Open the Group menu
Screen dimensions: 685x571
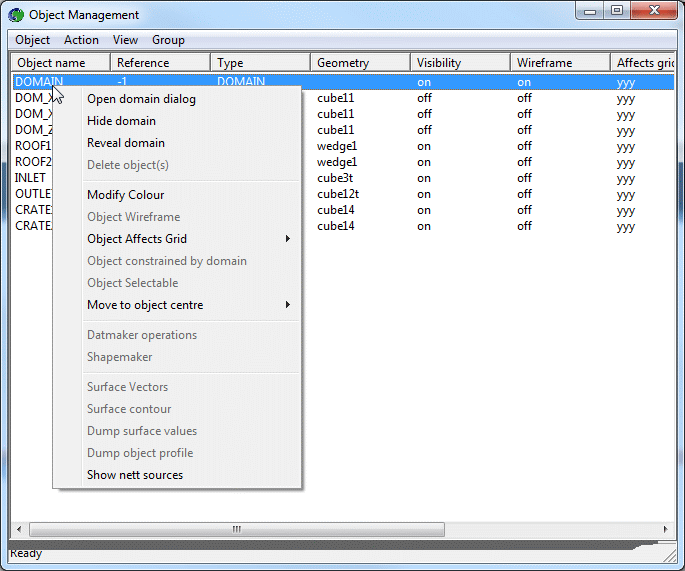point(168,40)
